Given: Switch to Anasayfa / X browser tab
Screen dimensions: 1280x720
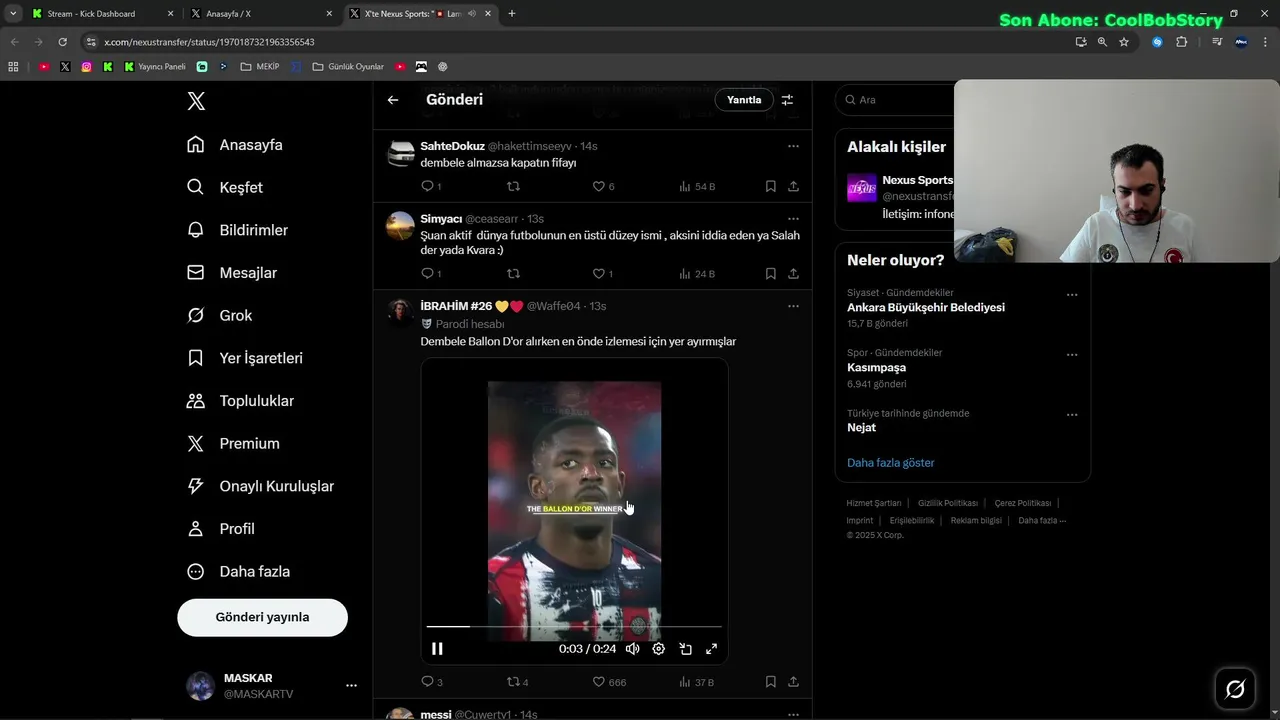Looking at the screenshot, I should tap(262, 14).
